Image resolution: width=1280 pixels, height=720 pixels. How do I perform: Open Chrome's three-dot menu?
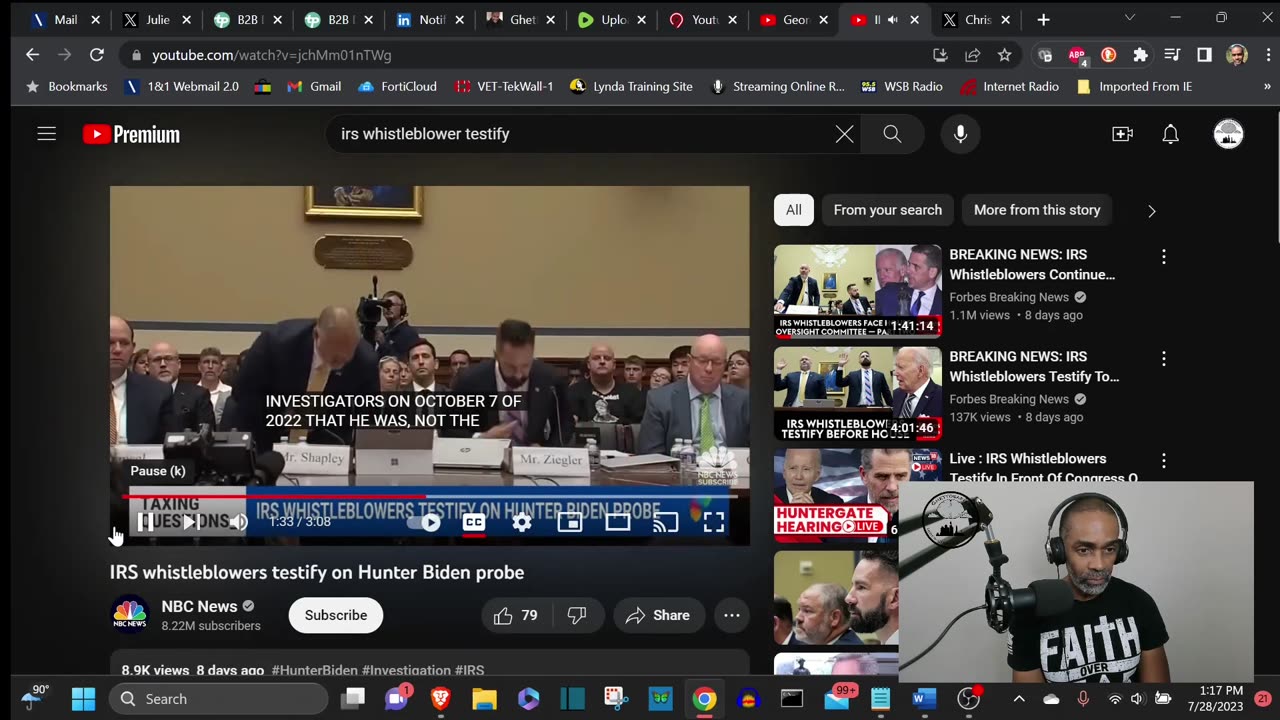(1266, 55)
